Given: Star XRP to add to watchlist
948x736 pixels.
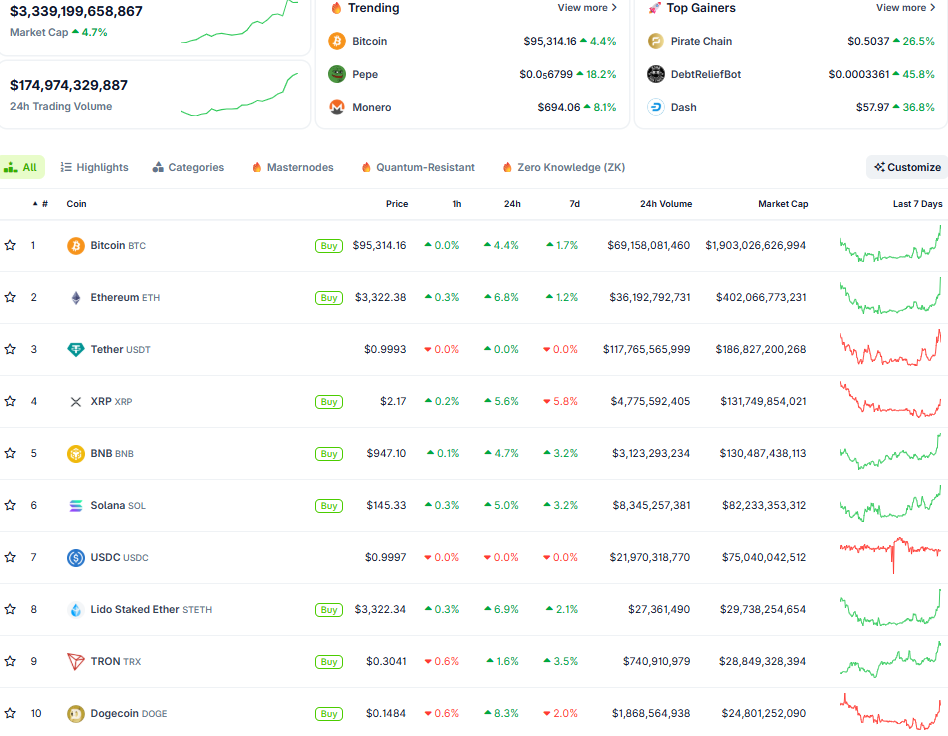Looking at the screenshot, I should (x=10, y=402).
